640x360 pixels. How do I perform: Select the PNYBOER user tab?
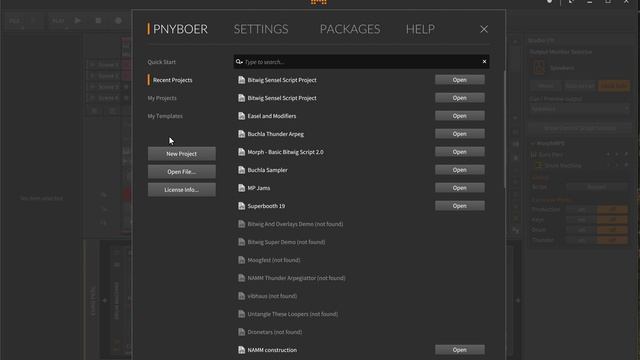coord(180,29)
